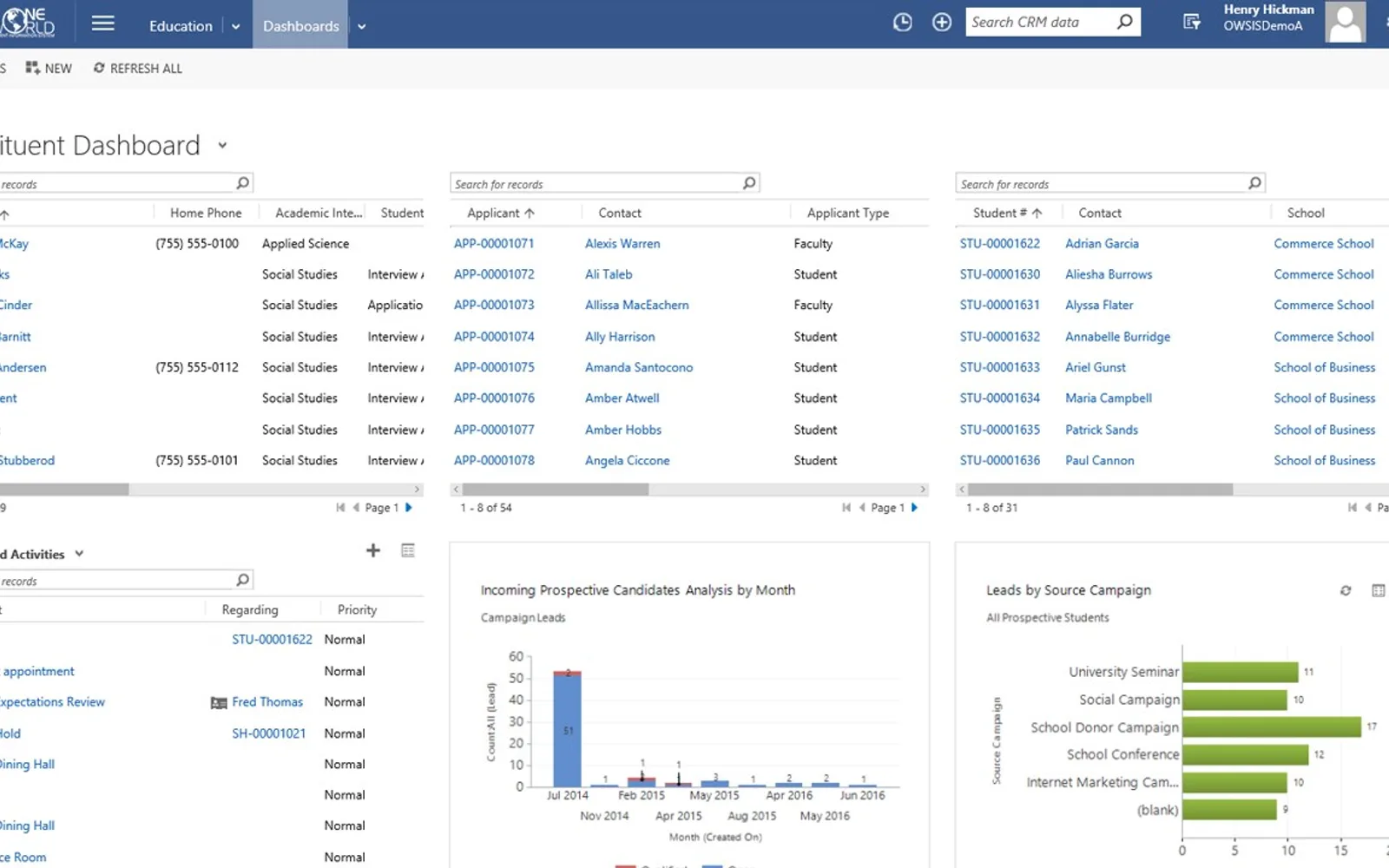Click NEW in the command bar

tap(49, 69)
